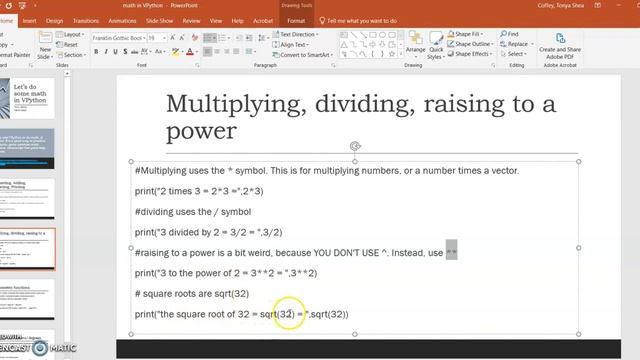
Task: Open Align Text menu
Action: (x=291, y=44)
